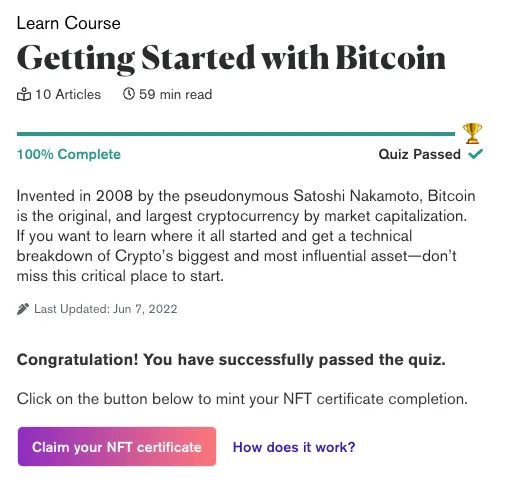
Task: Click the mint NFT certificate instruction text
Action: [x=242, y=399]
